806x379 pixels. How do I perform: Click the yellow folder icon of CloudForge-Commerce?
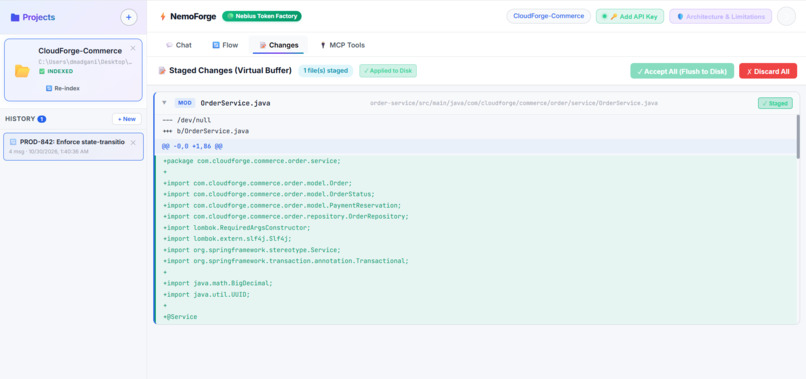click(22, 71)
